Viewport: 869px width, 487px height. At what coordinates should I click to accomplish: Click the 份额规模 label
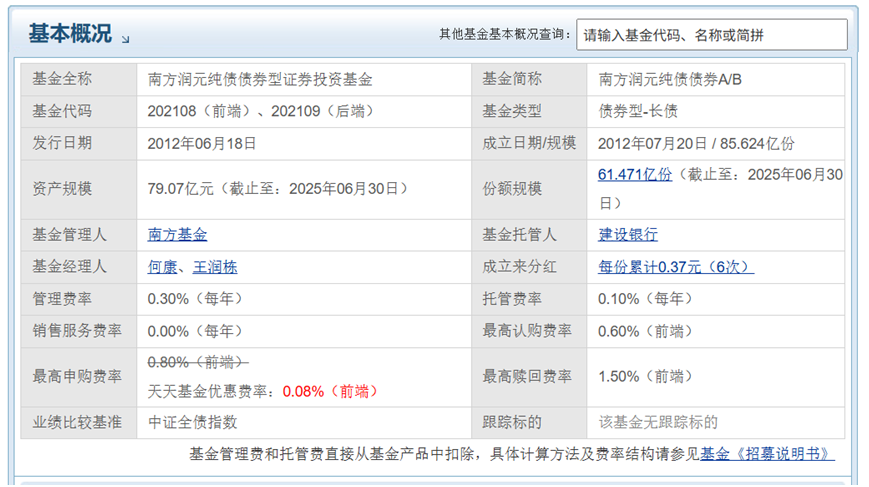(512, 189)
